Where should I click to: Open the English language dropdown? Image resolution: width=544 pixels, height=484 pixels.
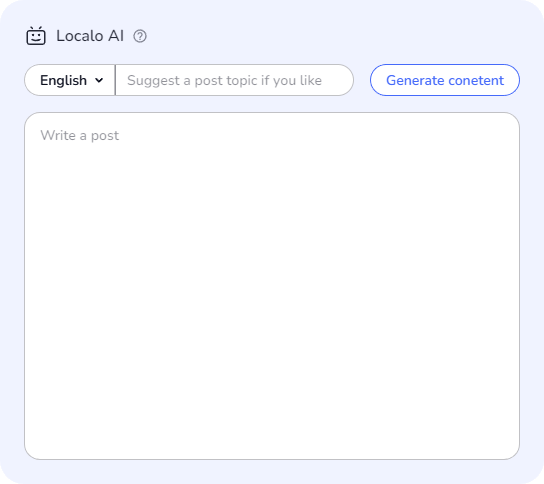(x=70, y=80)
